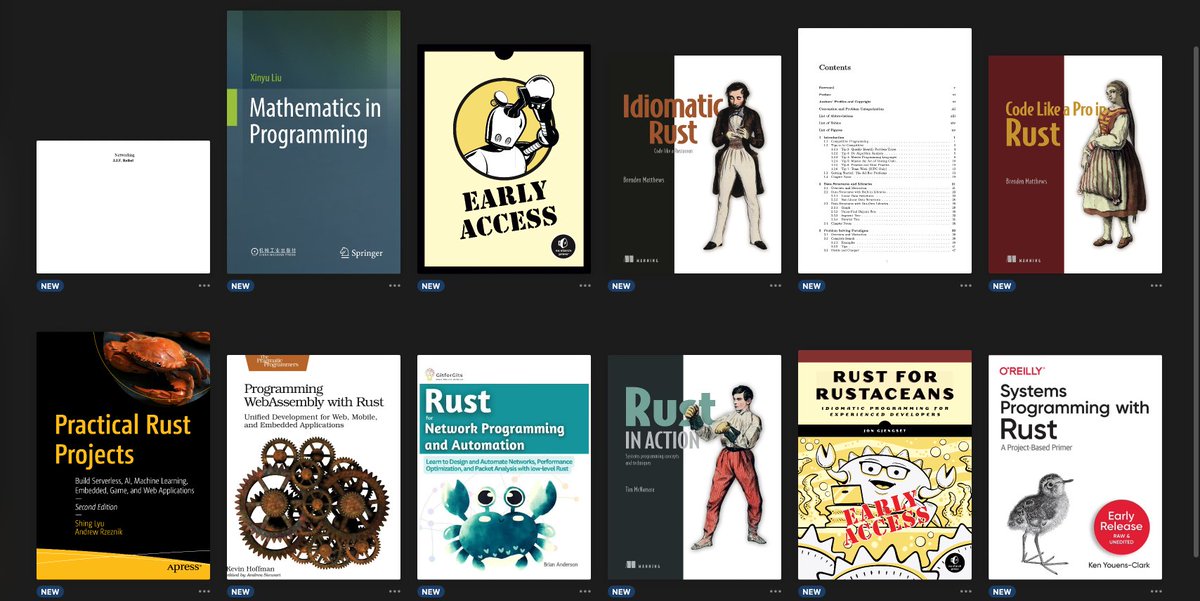Open the yellow robot Early Access book
The image size is (1200, 601).
[504, 159]
